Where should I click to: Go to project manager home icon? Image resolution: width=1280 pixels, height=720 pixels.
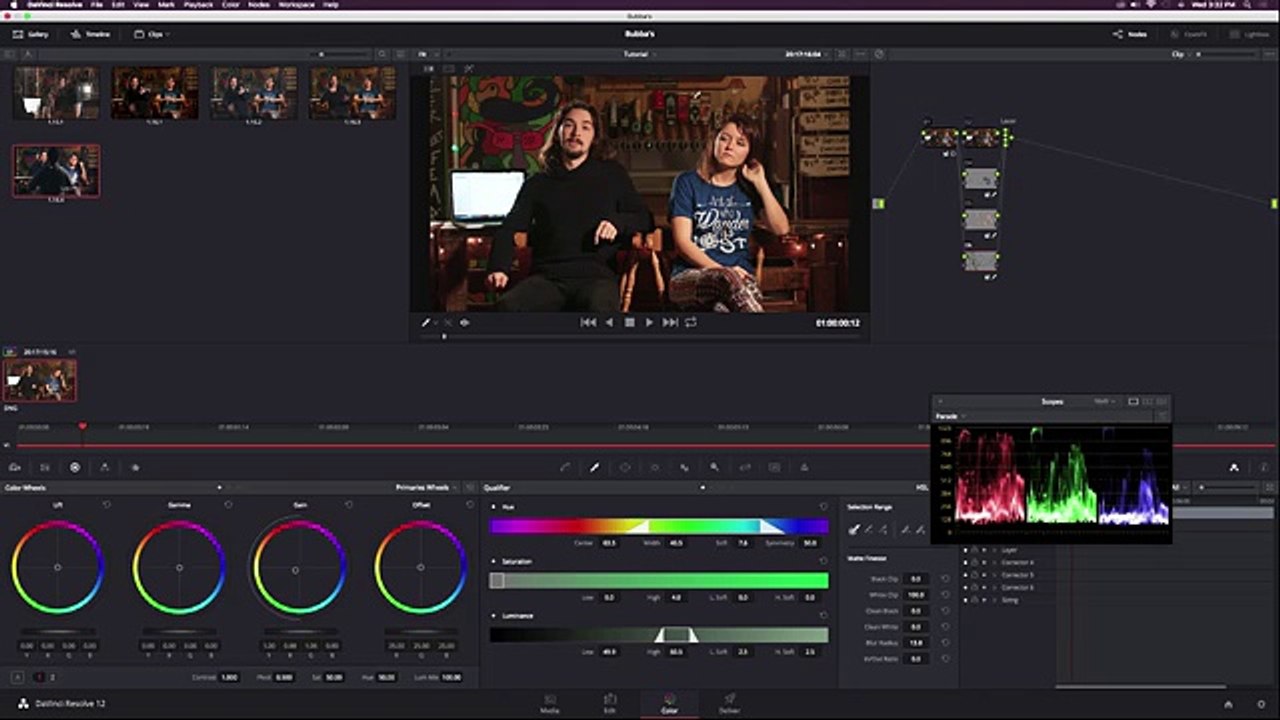(x=1228, y=704)
